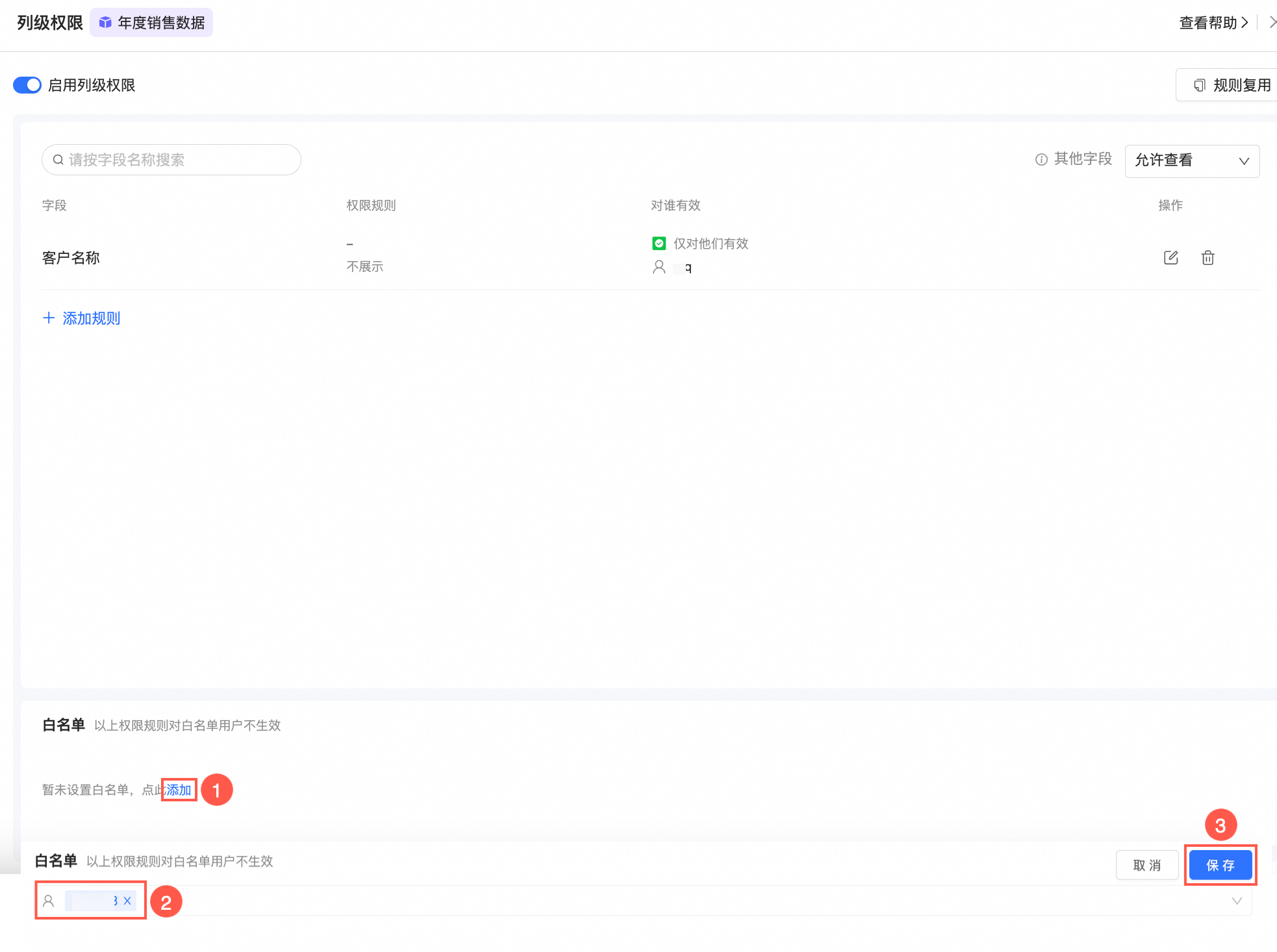
Task: Click the copy icon in 规则复用 button
Action: (1199, 85)
